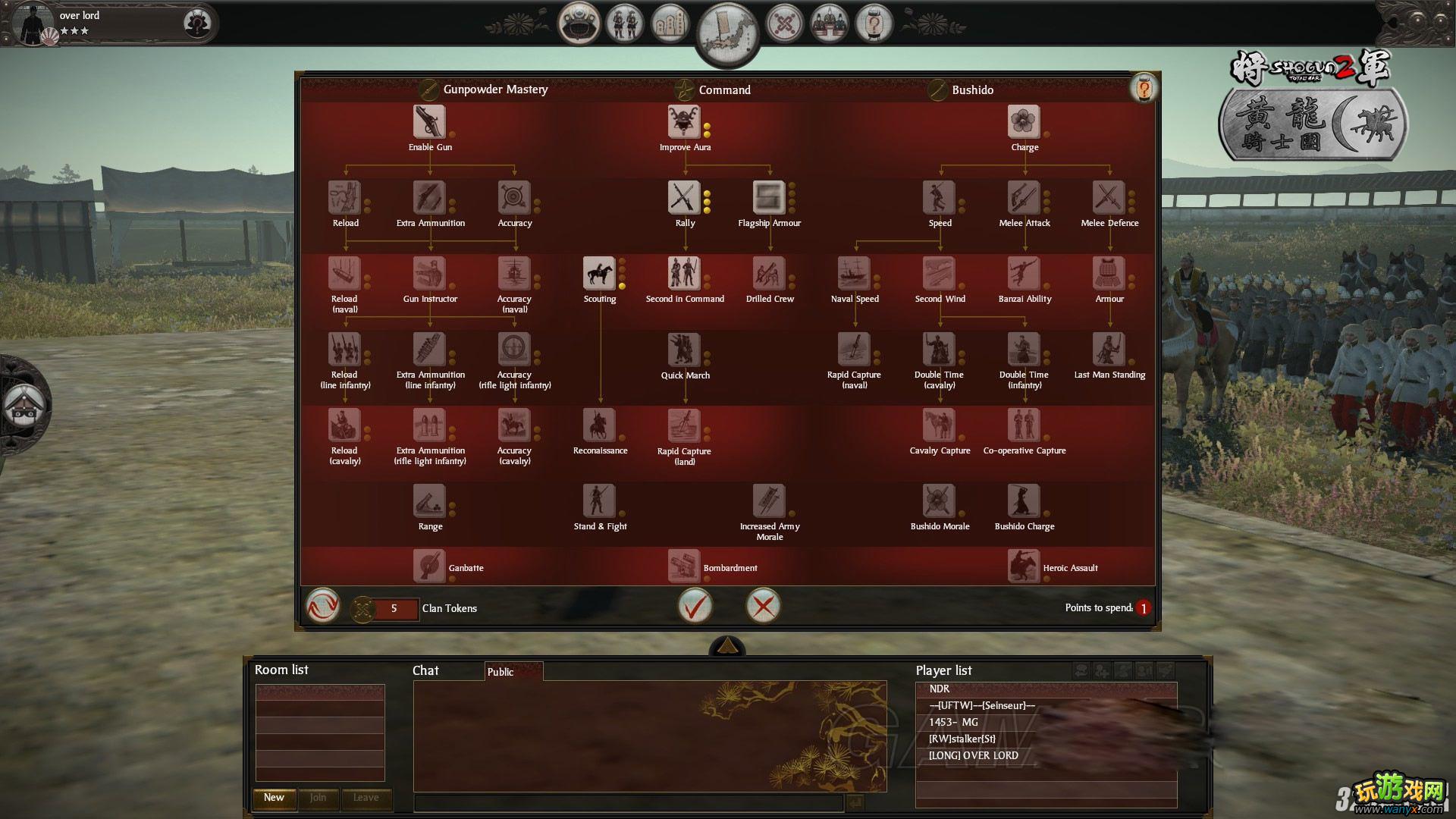Select player [LONG] OVER LORD
Image resolution: width=1456 pixels, height=819 pixels.
coord(1046,755)
